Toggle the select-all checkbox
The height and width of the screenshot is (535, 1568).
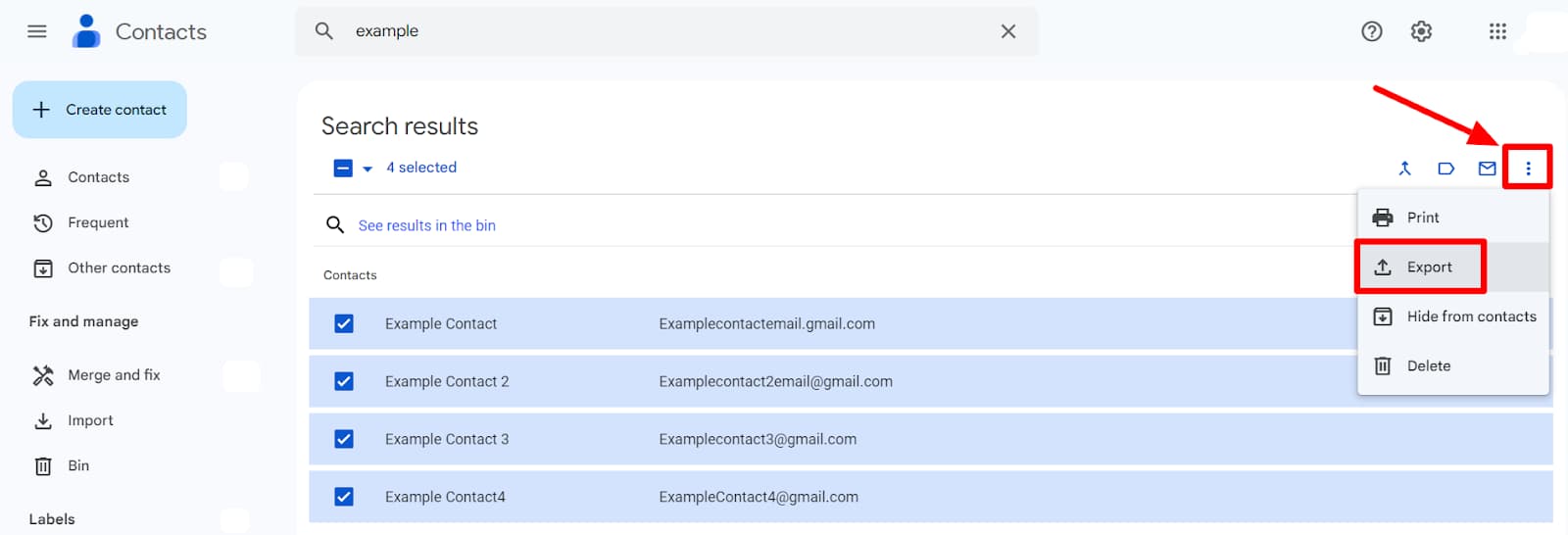[343, 169]
